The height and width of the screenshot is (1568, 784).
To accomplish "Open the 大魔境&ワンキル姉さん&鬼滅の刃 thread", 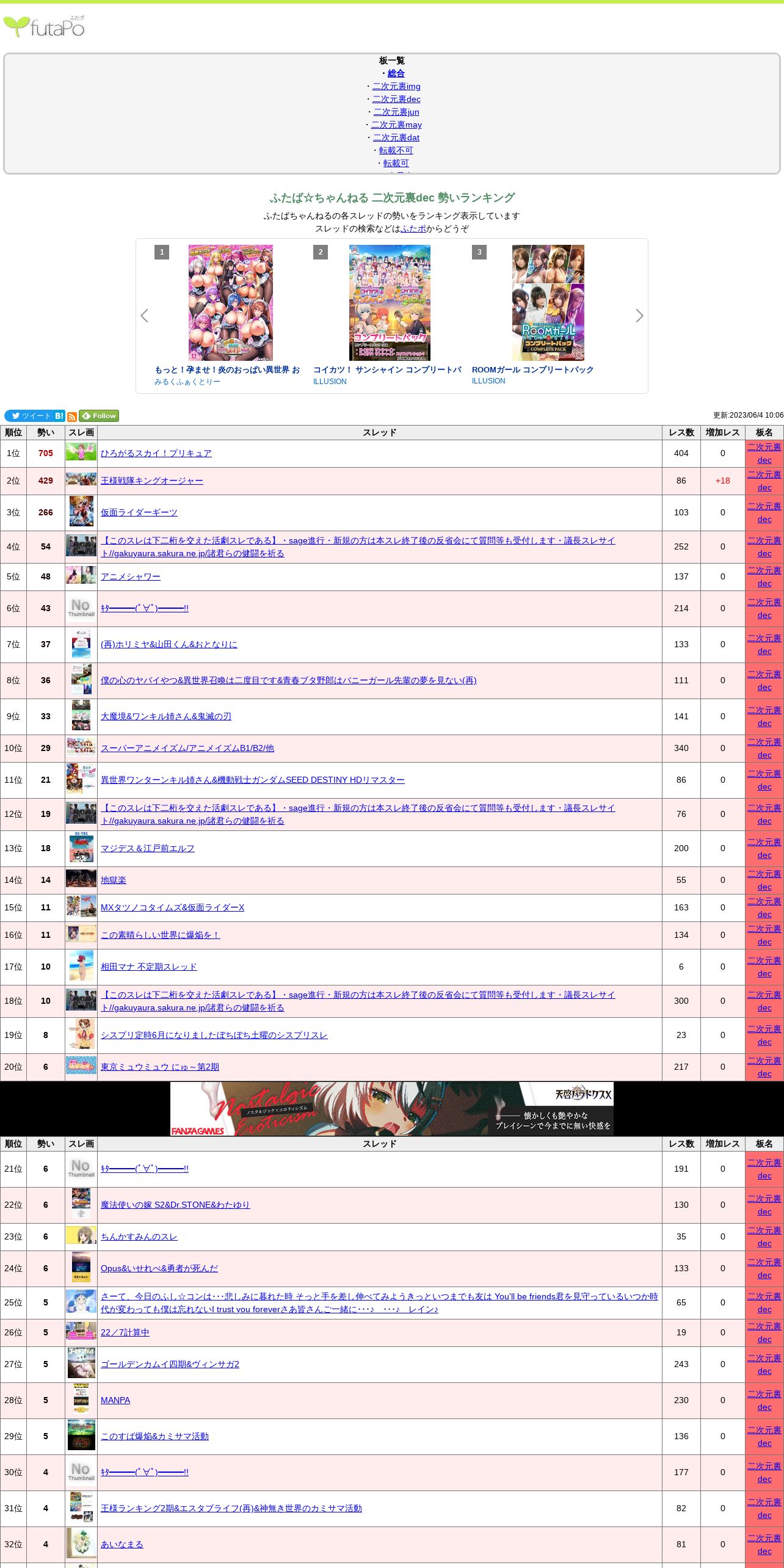I will pos(166,716).
